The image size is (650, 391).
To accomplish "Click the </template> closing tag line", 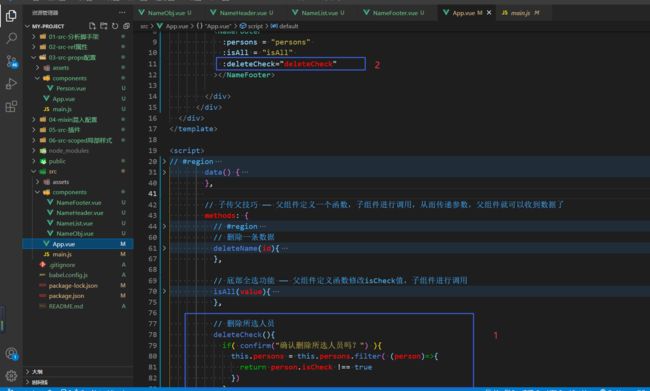I will (x=194, y=129).
